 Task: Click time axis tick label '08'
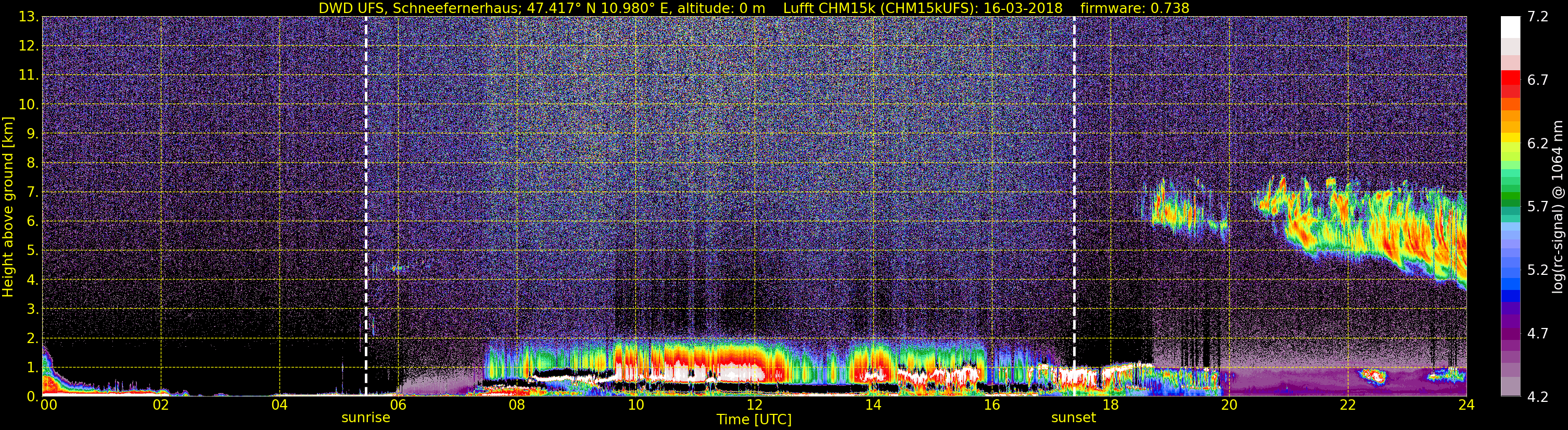coord(517,405)
